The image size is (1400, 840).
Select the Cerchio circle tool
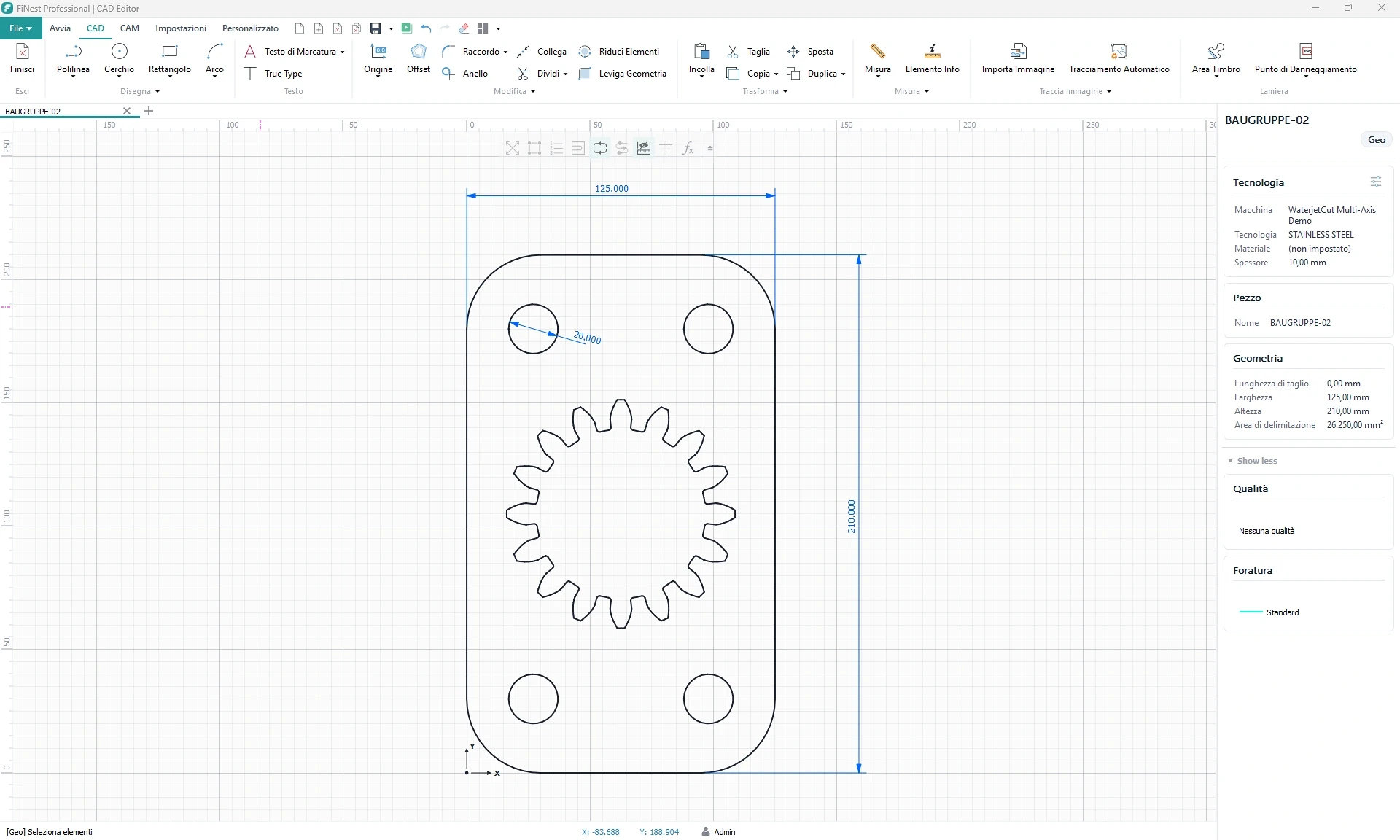pos(119,59)
